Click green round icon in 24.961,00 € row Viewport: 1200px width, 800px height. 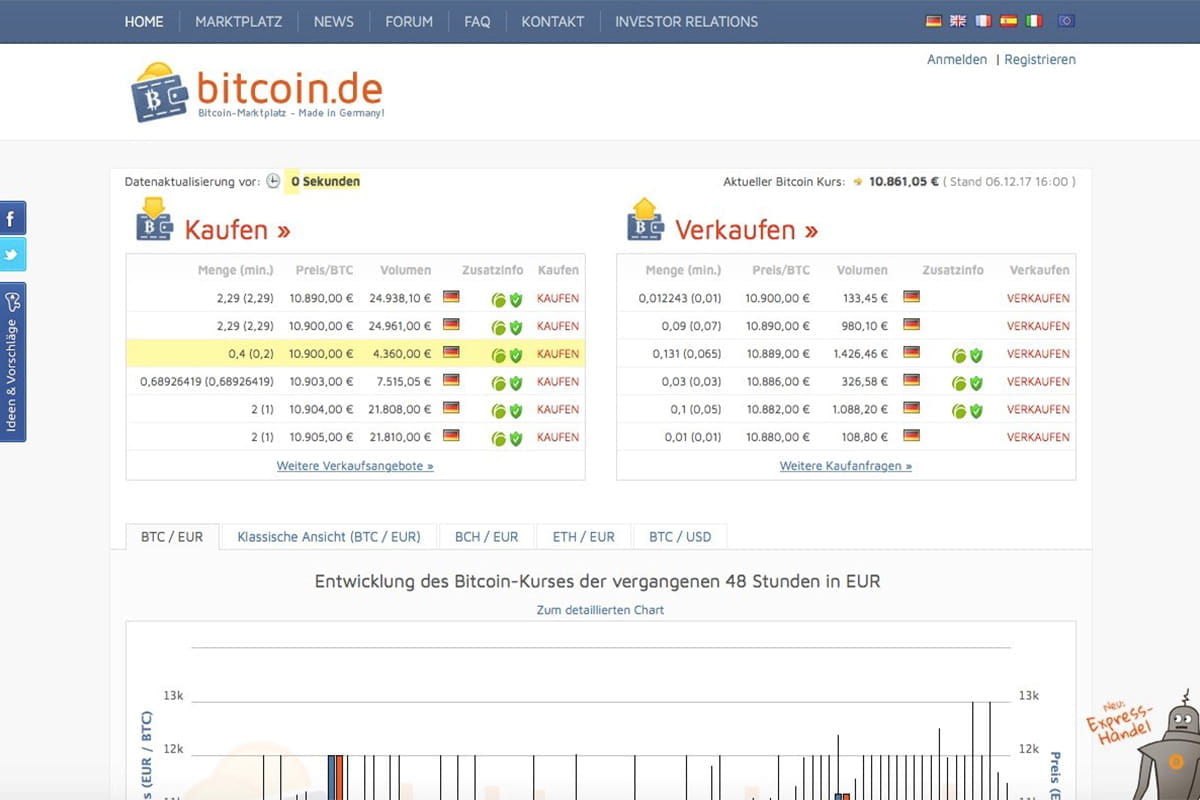pos(498,327)
